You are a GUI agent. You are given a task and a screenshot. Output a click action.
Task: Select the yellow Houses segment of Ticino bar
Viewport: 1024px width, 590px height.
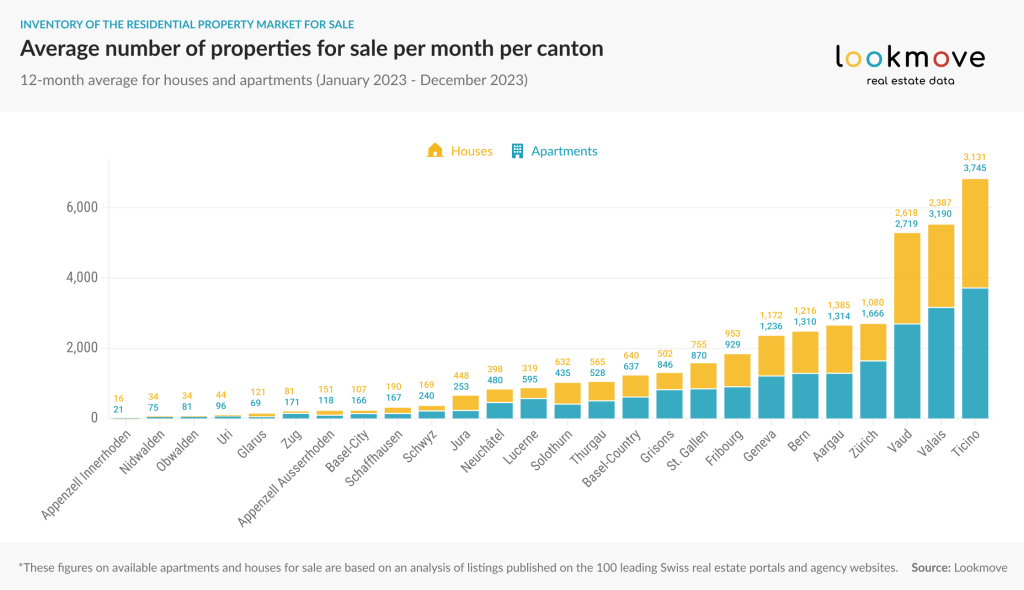[975, 233]
